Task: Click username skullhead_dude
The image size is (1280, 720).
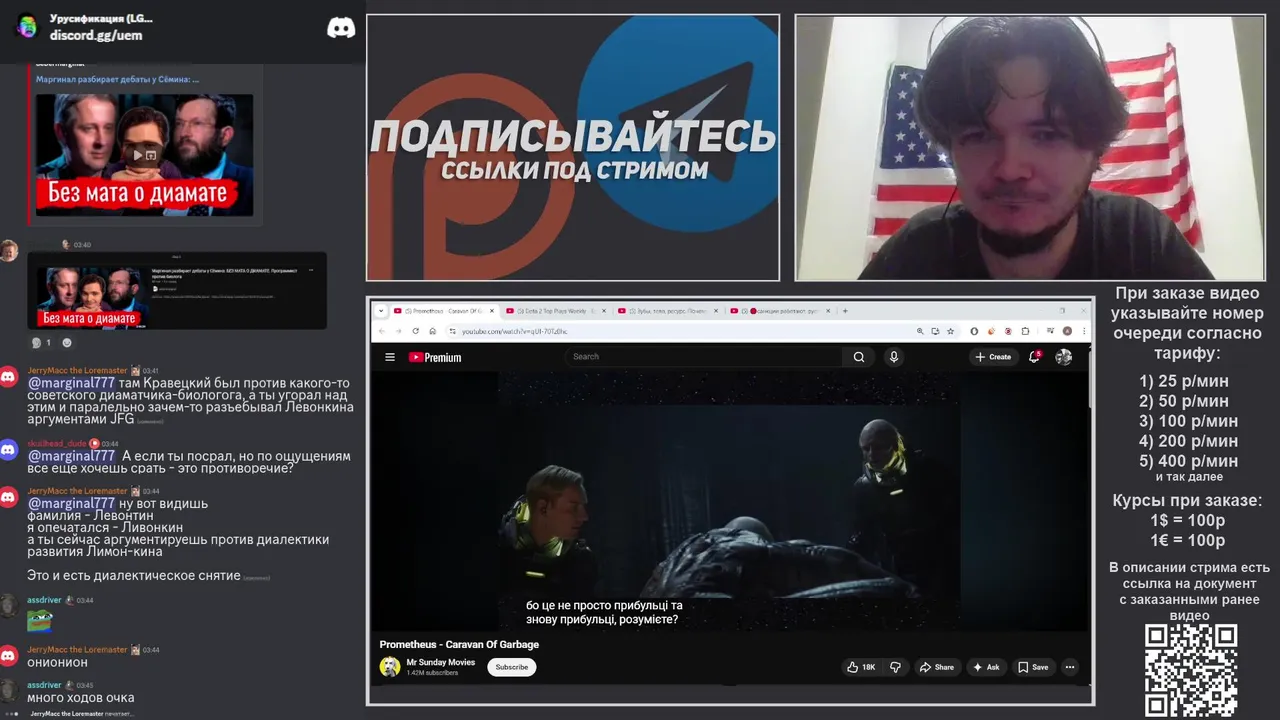Action: pos(57,443)
